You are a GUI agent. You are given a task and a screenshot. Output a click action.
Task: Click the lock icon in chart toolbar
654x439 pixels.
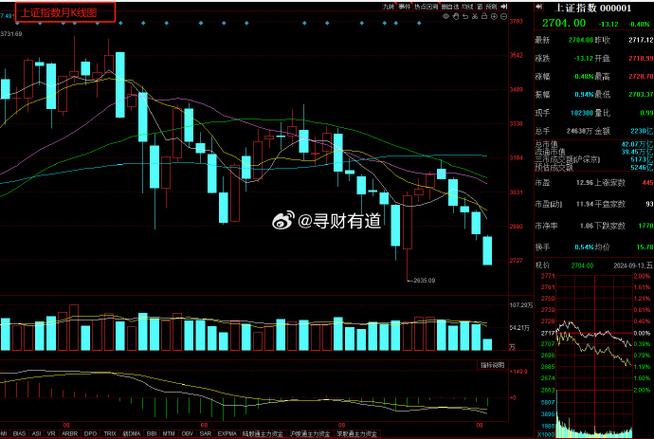[x=484, y=16]
